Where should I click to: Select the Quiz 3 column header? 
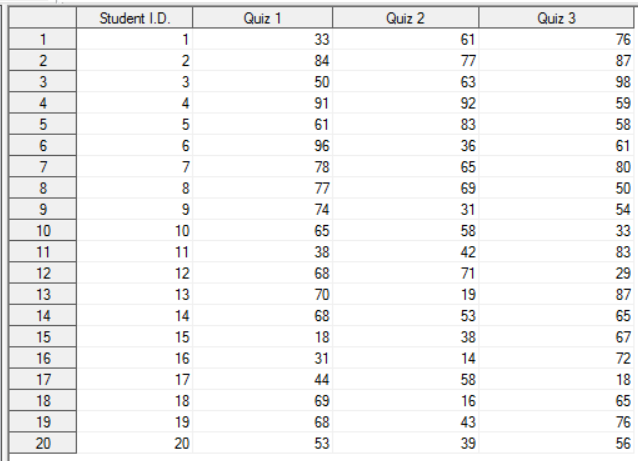[x=556, y=18]
